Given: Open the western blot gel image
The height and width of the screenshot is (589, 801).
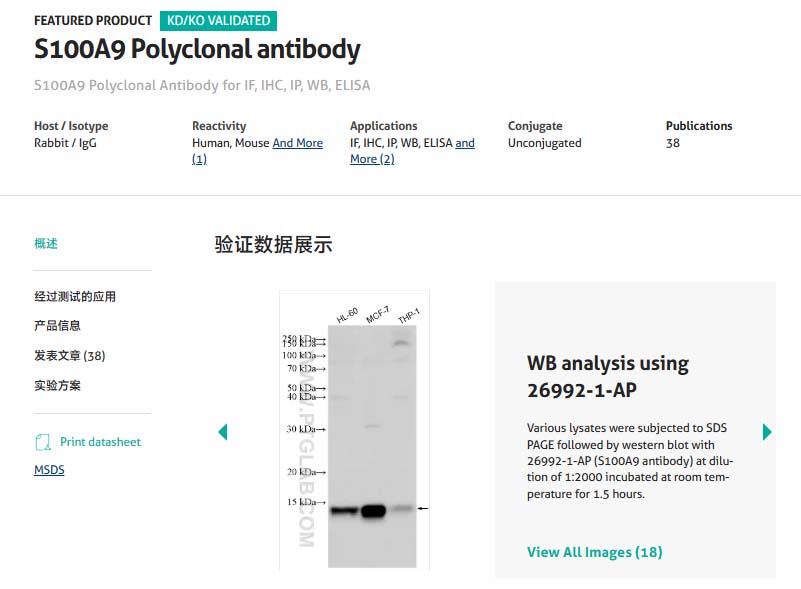Looking at the screenshot, I should pyautogui.click(x=355, y=430).
